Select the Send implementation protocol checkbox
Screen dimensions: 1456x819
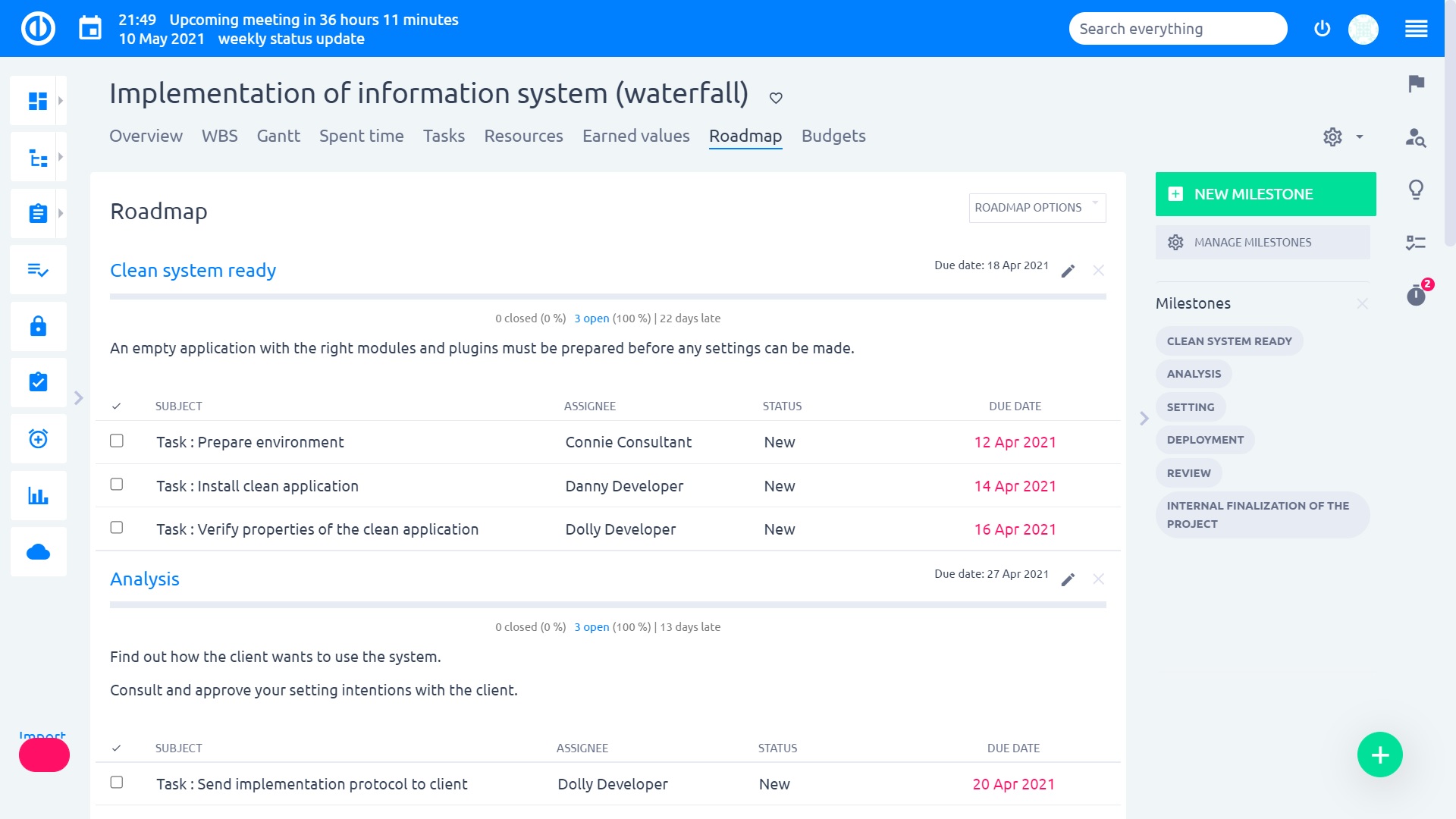(x=117, y=783)
